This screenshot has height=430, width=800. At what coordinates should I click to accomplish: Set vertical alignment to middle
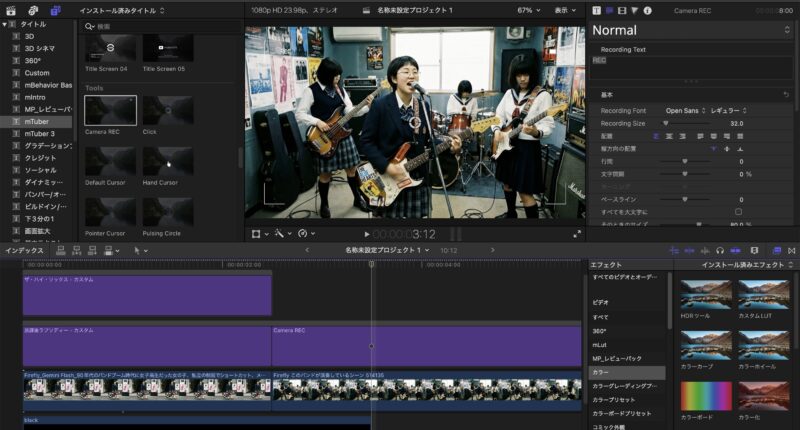click(x=727, y=149)
